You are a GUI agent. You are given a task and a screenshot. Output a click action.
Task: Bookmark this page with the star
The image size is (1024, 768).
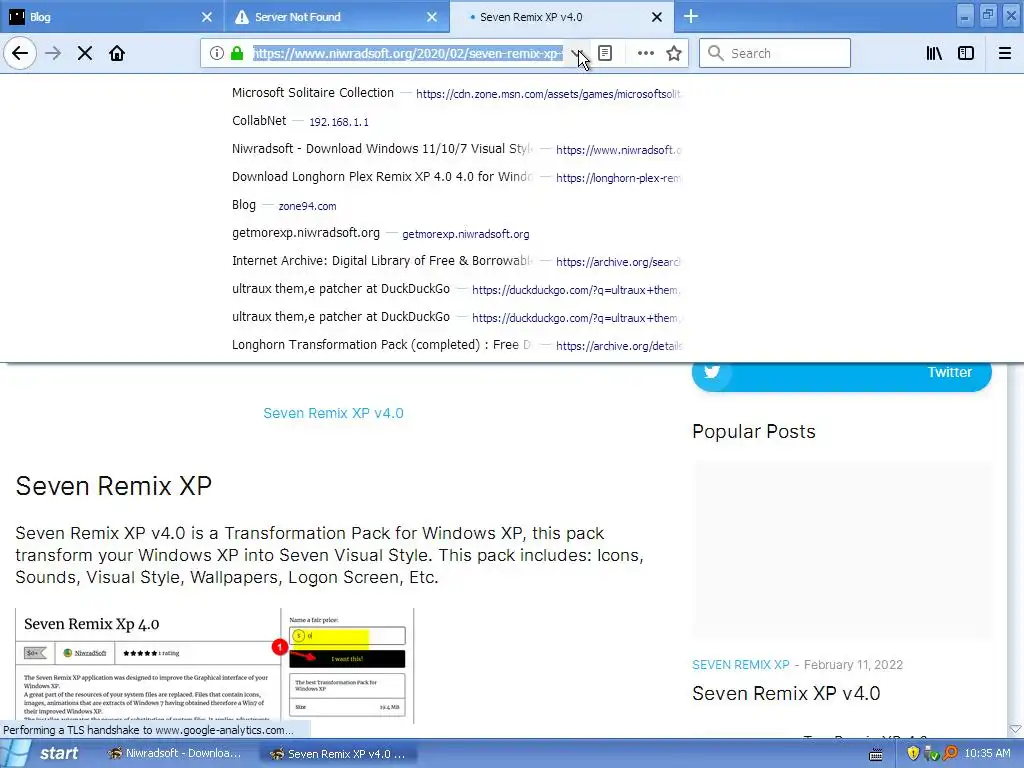[x=674, y=53]
